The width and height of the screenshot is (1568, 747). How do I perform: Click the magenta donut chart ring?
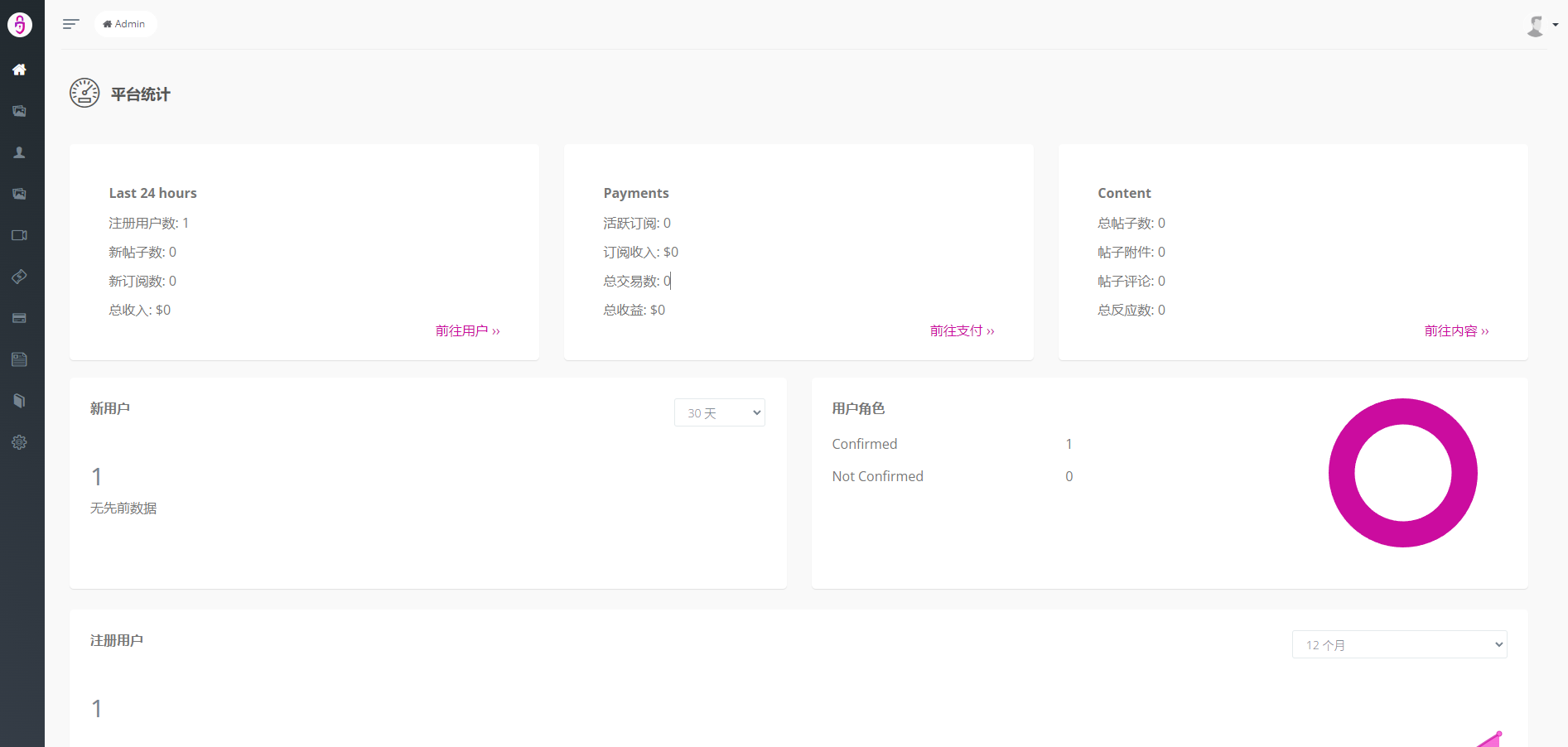pyautogui.click(x=1341, y=473)
